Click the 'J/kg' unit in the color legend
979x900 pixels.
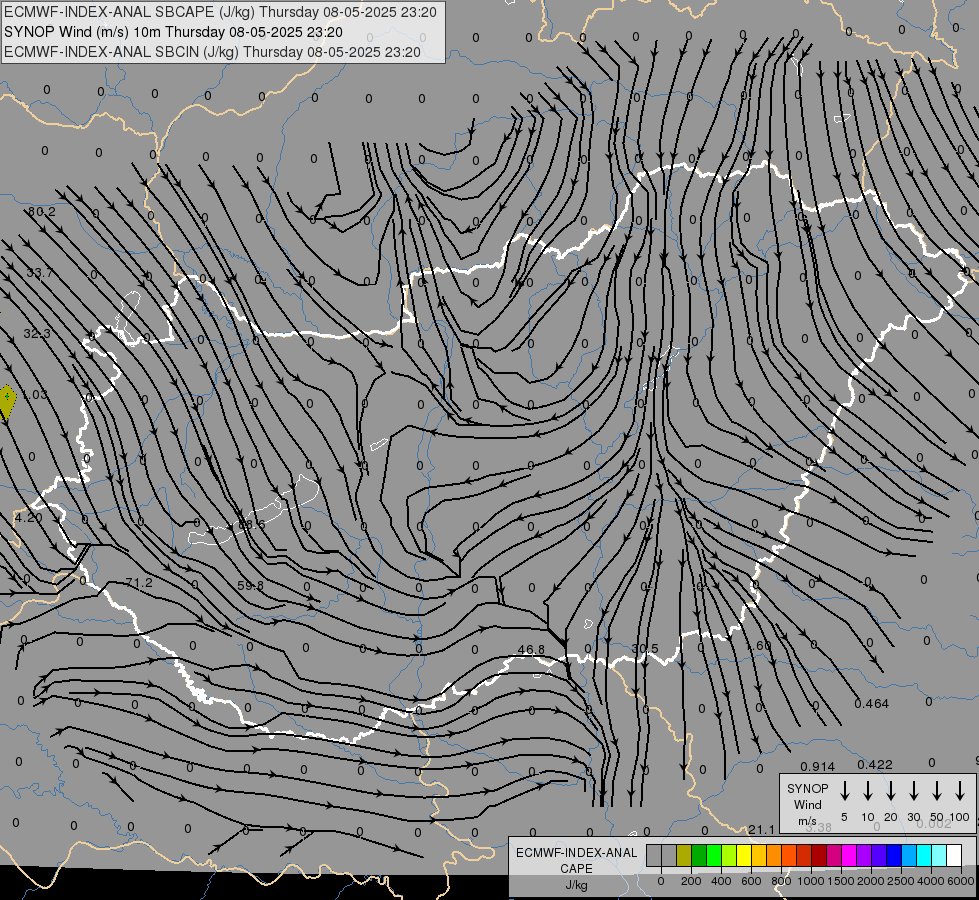576,885
